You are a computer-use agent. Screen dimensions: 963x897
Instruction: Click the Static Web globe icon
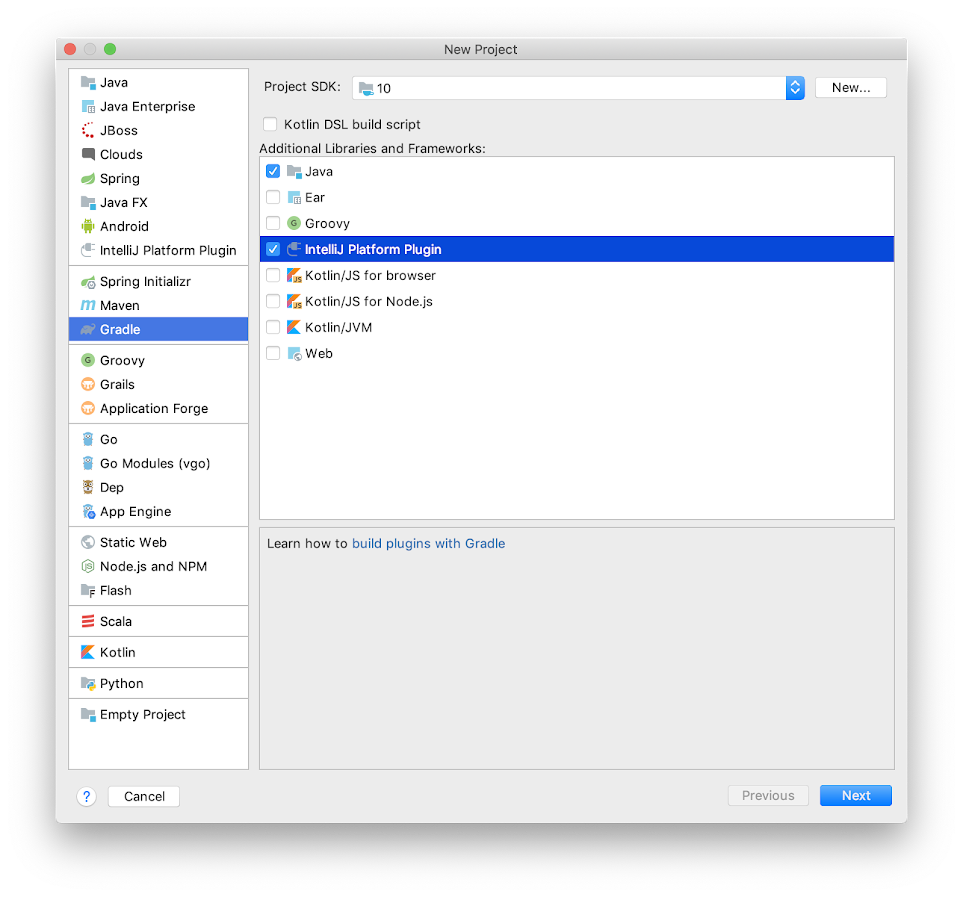click(x=88, y=542)
